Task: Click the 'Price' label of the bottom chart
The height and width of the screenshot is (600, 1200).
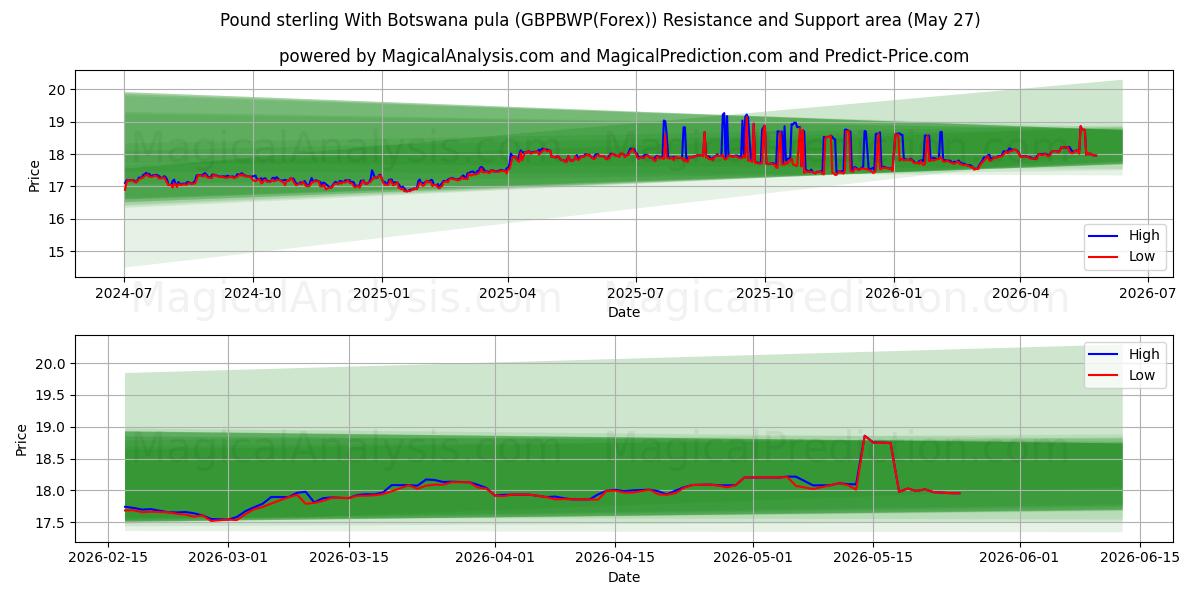Action: [x=21, y=439]
